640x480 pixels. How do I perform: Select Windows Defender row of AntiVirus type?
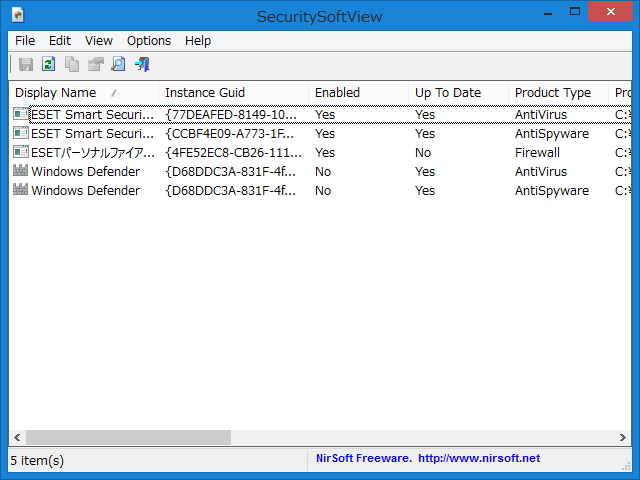[320, 171]
